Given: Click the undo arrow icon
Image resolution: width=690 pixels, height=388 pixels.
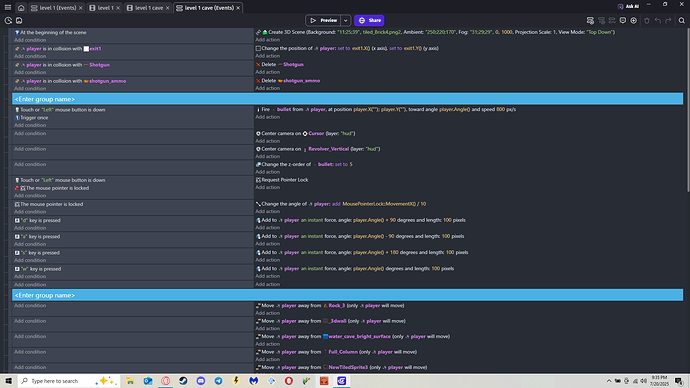Looking at the screenshot, I should click(x=657, y=20).
